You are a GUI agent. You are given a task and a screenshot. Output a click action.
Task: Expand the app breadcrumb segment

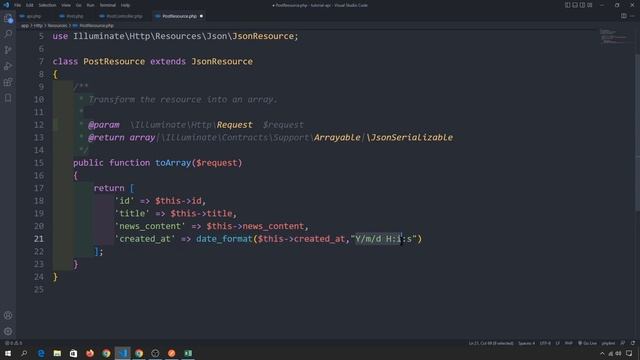click(25, 26)
